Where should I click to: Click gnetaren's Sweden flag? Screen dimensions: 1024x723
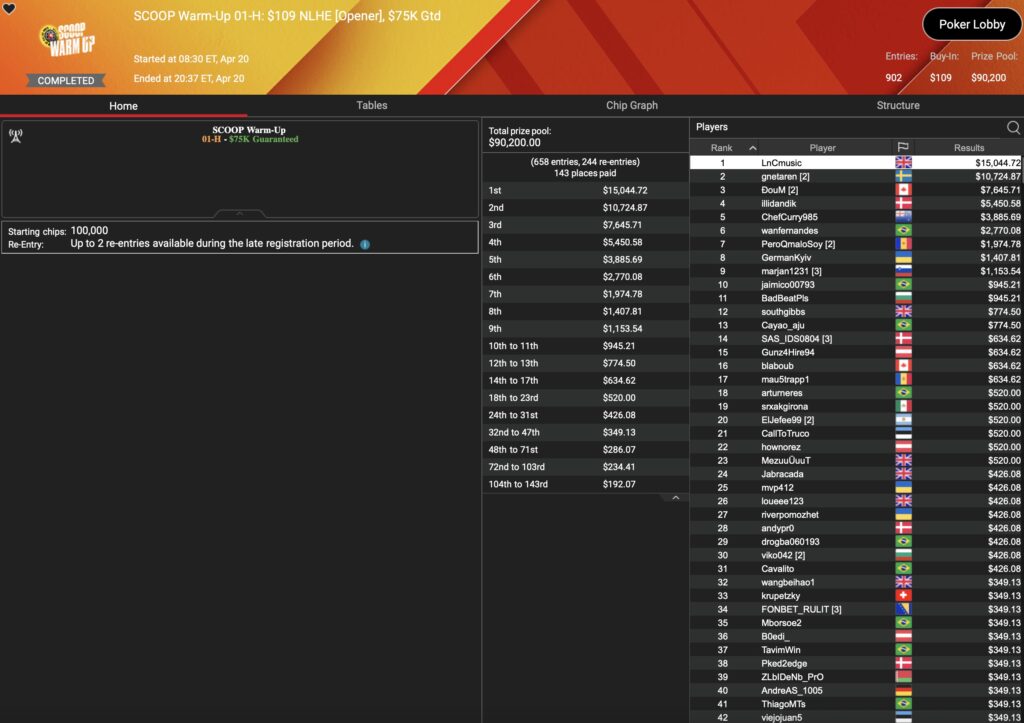(903, 176)
